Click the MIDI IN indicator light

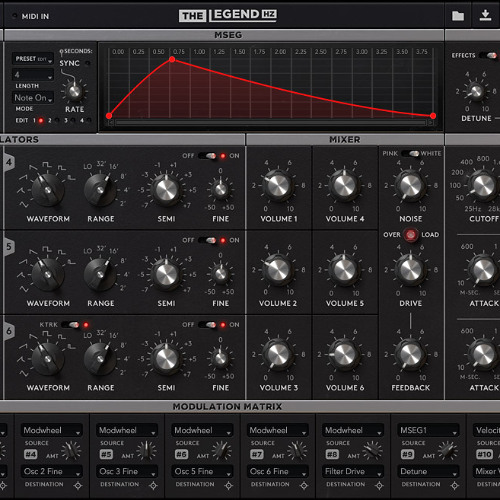14,16
